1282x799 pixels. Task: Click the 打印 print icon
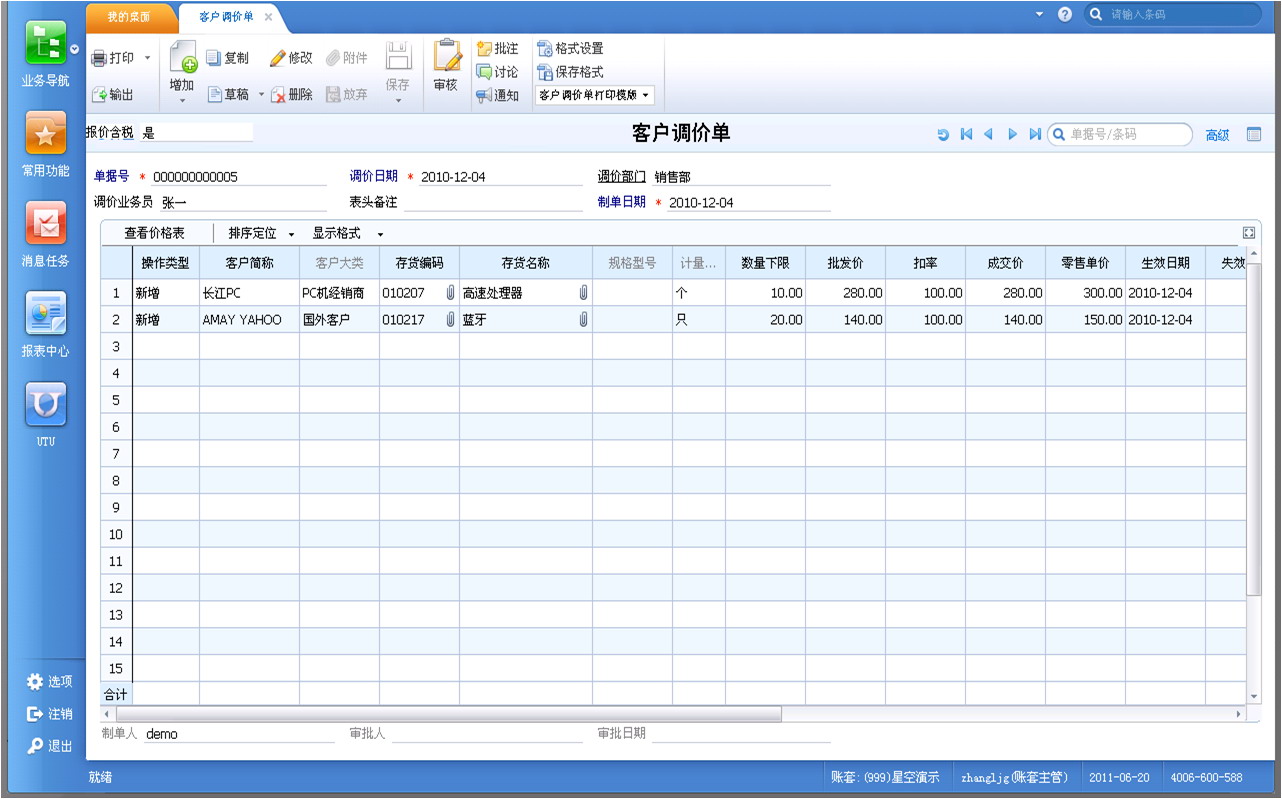(99, 58)
